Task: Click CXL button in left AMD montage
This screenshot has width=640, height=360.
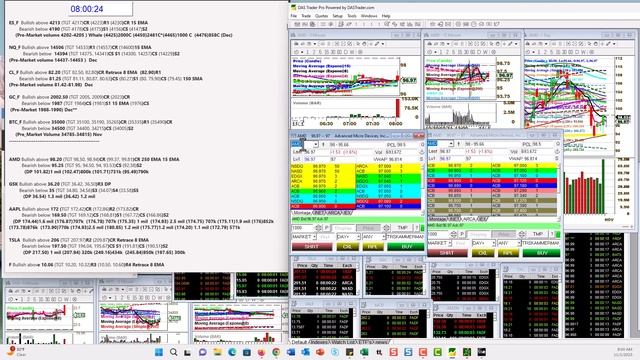Action: (x=347, y=247)
